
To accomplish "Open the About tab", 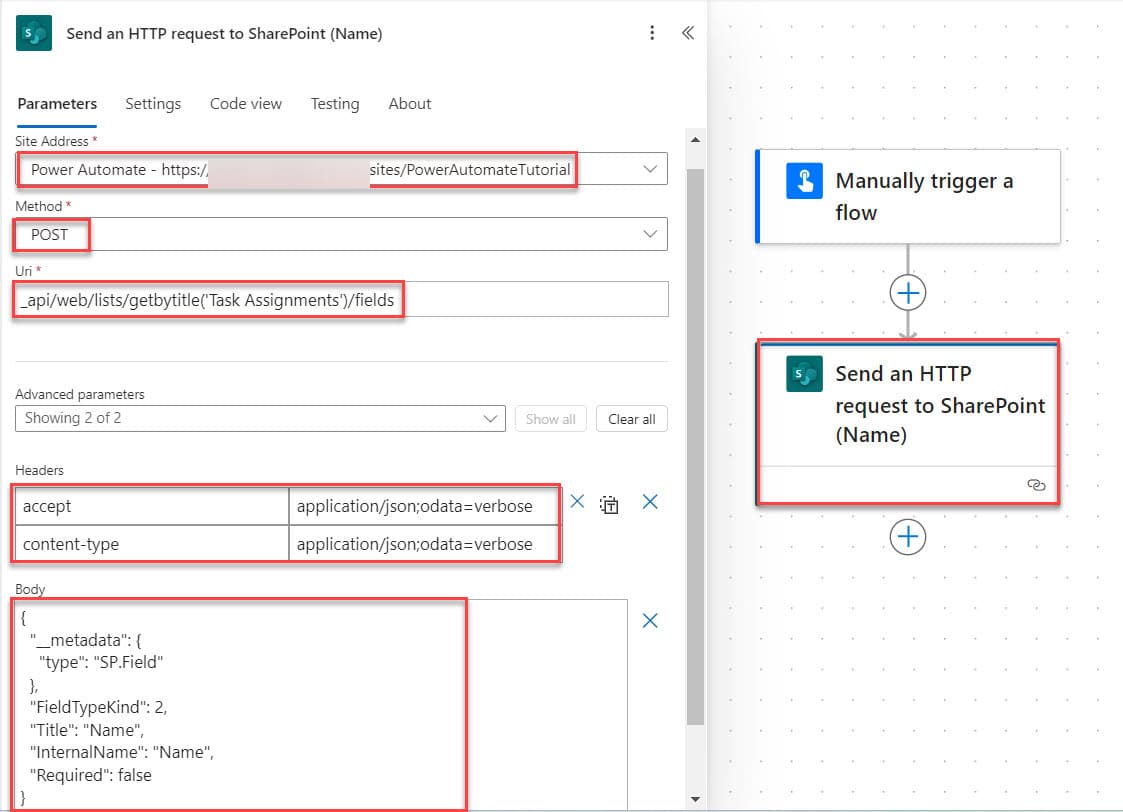I will coord(410,104).
